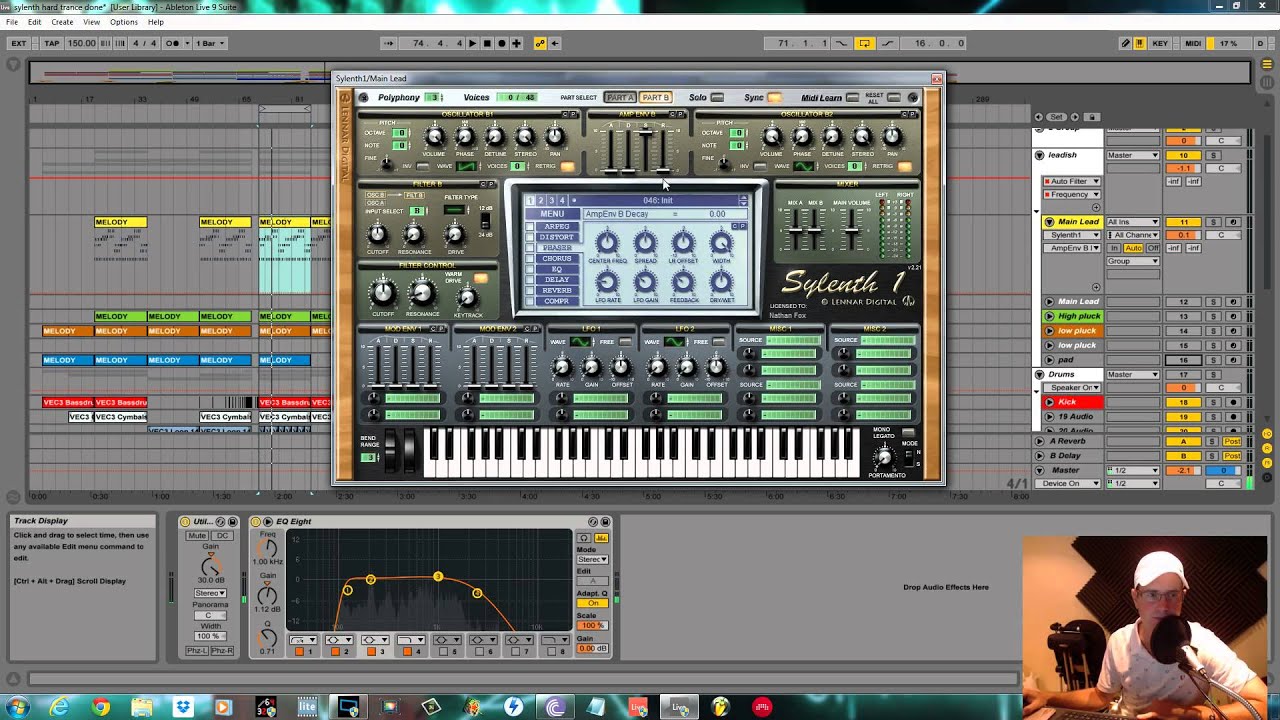Toggle the metronome button
This screenshot has width=1280, height=720.
[x=173, y=43]
